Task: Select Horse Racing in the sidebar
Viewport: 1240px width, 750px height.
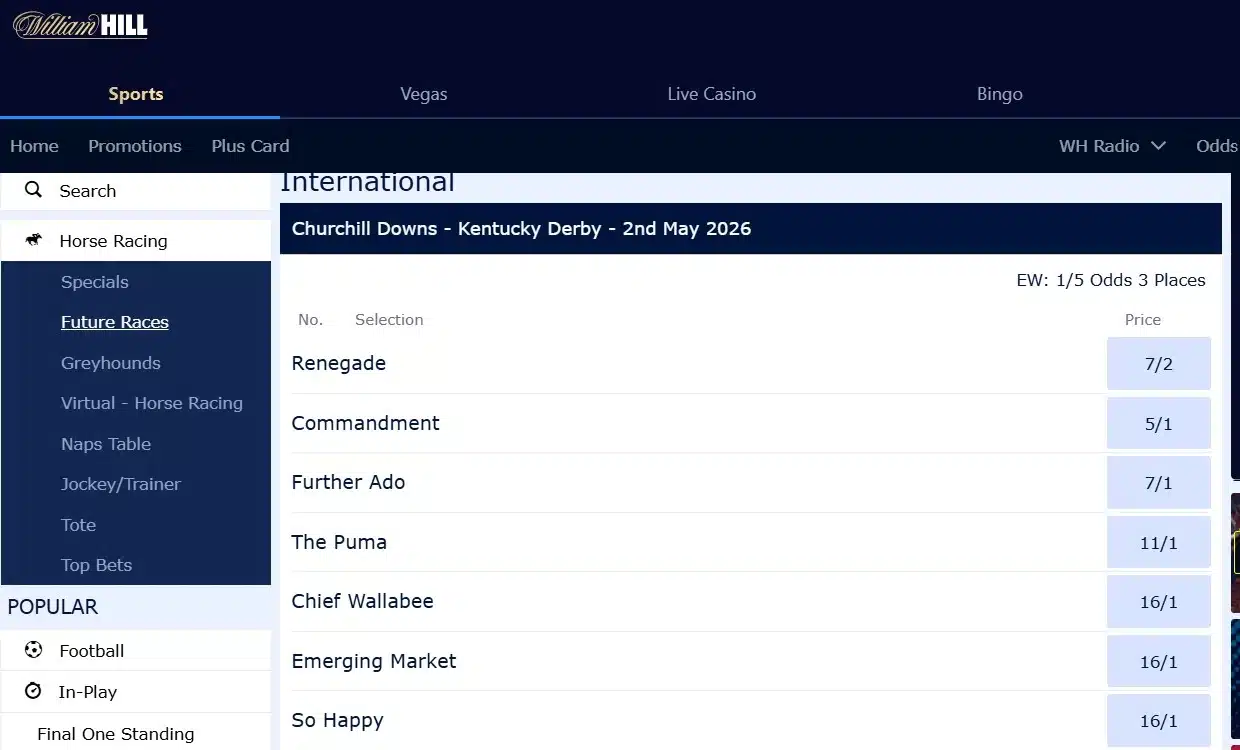Action: (136, 241)
